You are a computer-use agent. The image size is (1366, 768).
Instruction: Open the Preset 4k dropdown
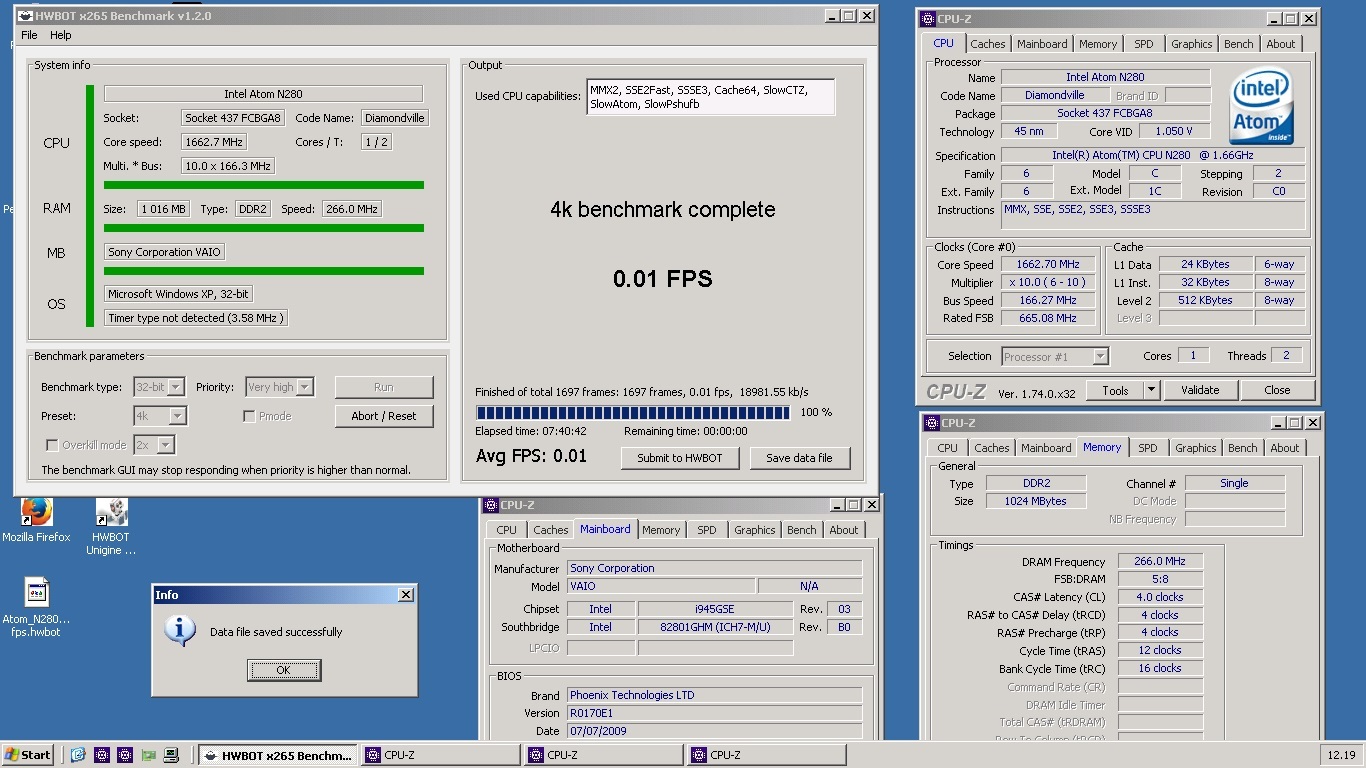[x=160, y=416]
